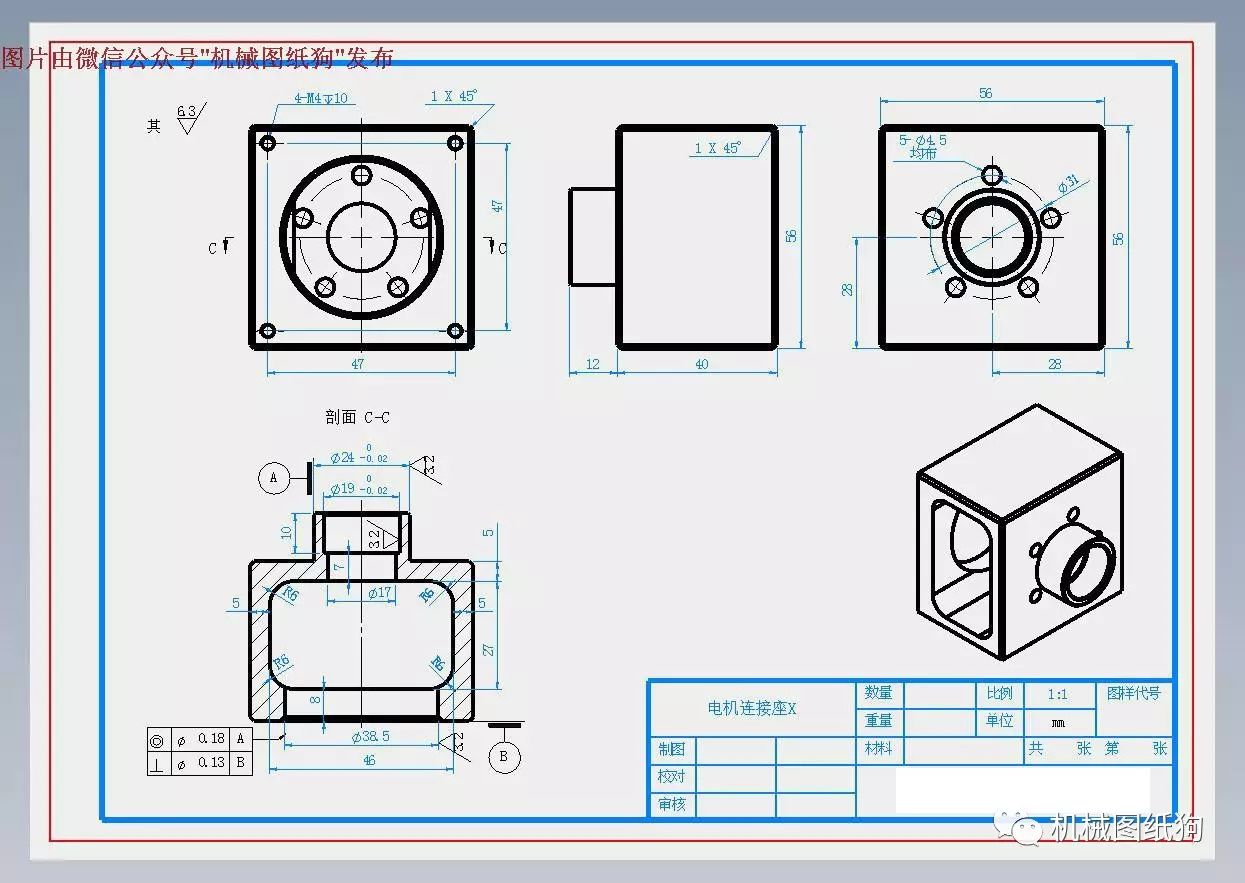Click the '5-Φ4.5 均布' hole pattern note
Viewport: 1245px width, 883px height.
923,147
